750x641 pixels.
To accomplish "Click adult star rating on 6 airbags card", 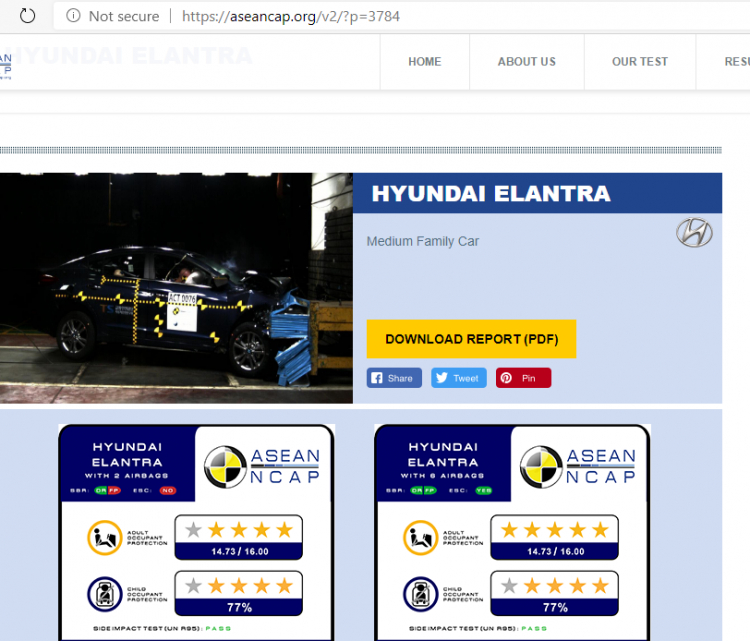I will [x=554, y=530].
